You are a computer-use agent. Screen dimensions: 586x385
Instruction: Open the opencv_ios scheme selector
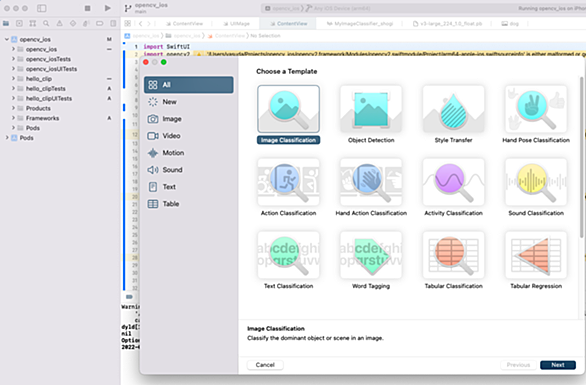(x=282, y=8)
